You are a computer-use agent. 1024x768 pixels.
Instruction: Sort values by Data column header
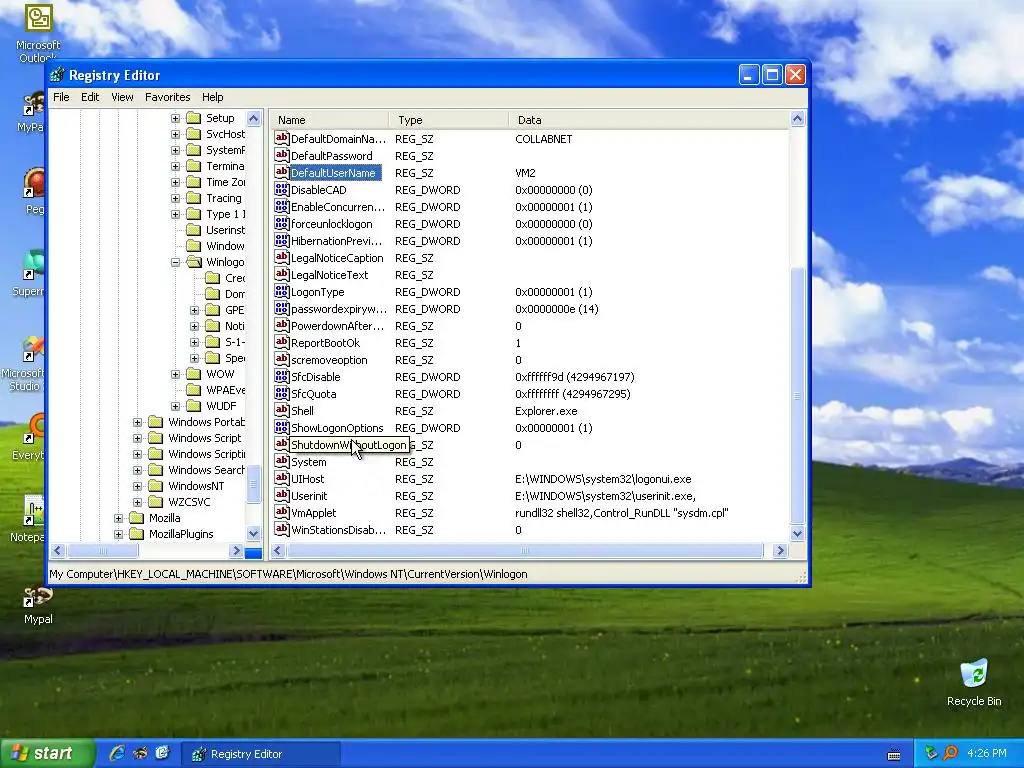coord(648,120)
